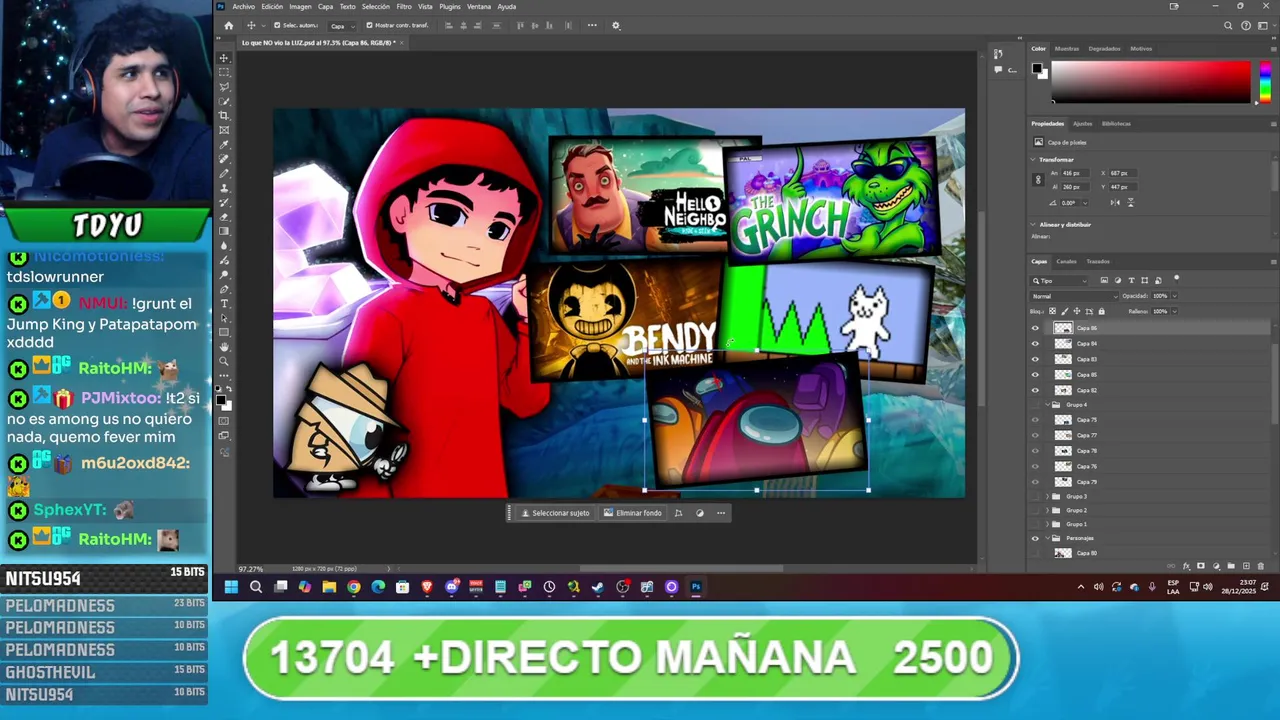Flip horizontally in the Transformar section
This screenshot has height=720, width=1280.
click(1115, 203)
